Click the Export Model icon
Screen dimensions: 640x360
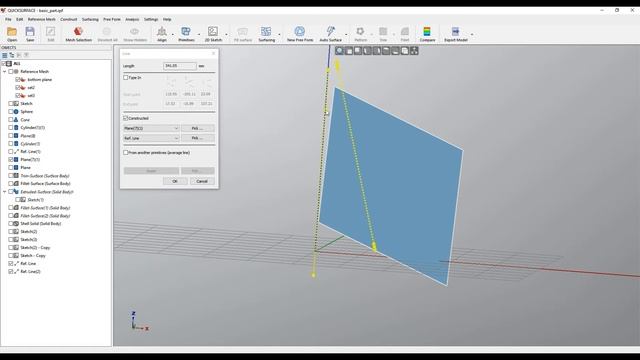pos(456,34)
